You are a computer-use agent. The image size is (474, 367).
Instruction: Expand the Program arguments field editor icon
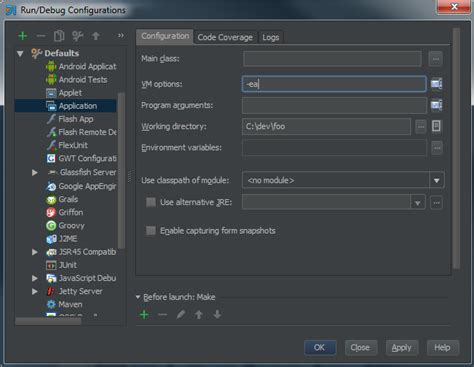point(436,105)
